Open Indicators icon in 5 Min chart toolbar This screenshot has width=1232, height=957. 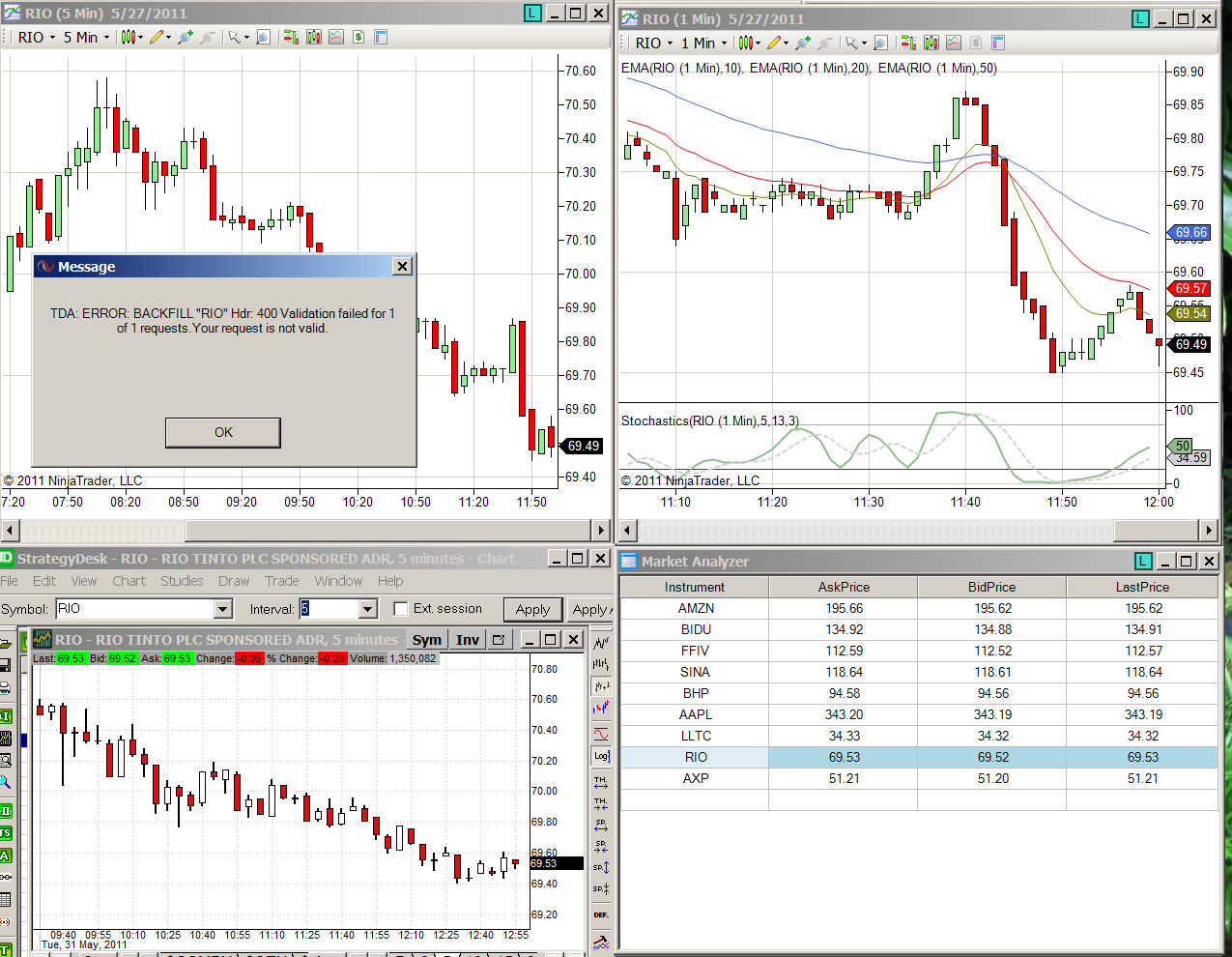[336, 37]
